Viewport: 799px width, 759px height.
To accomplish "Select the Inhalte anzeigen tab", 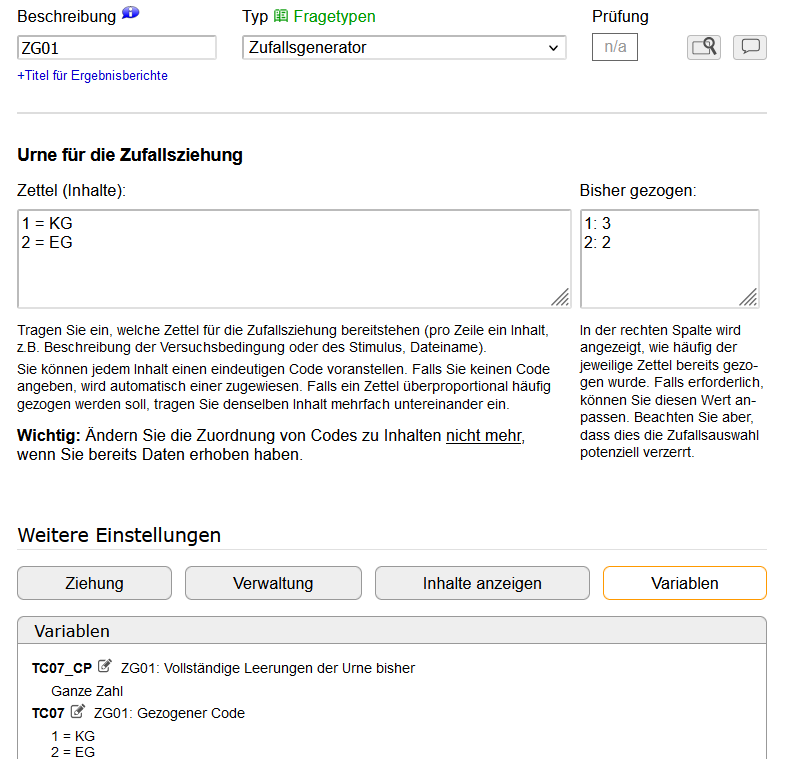I will (482, 583).
